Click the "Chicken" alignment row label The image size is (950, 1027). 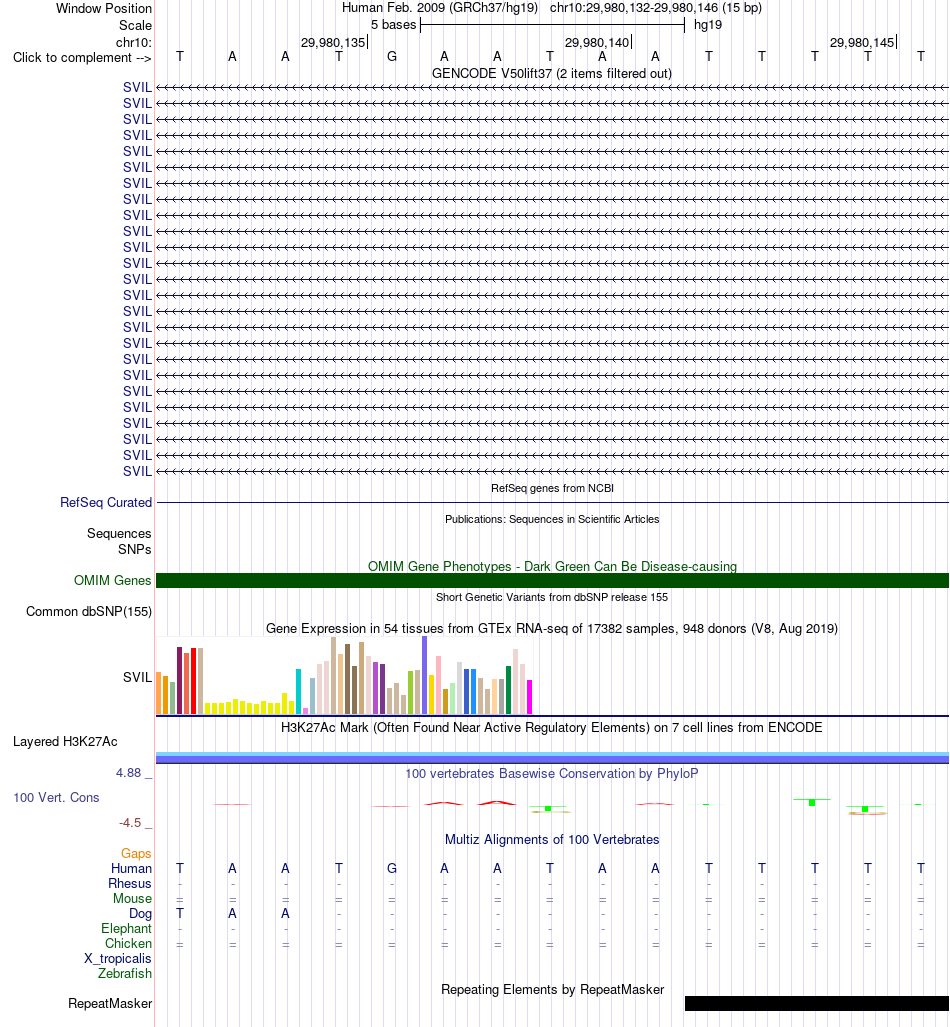[128, 944]
